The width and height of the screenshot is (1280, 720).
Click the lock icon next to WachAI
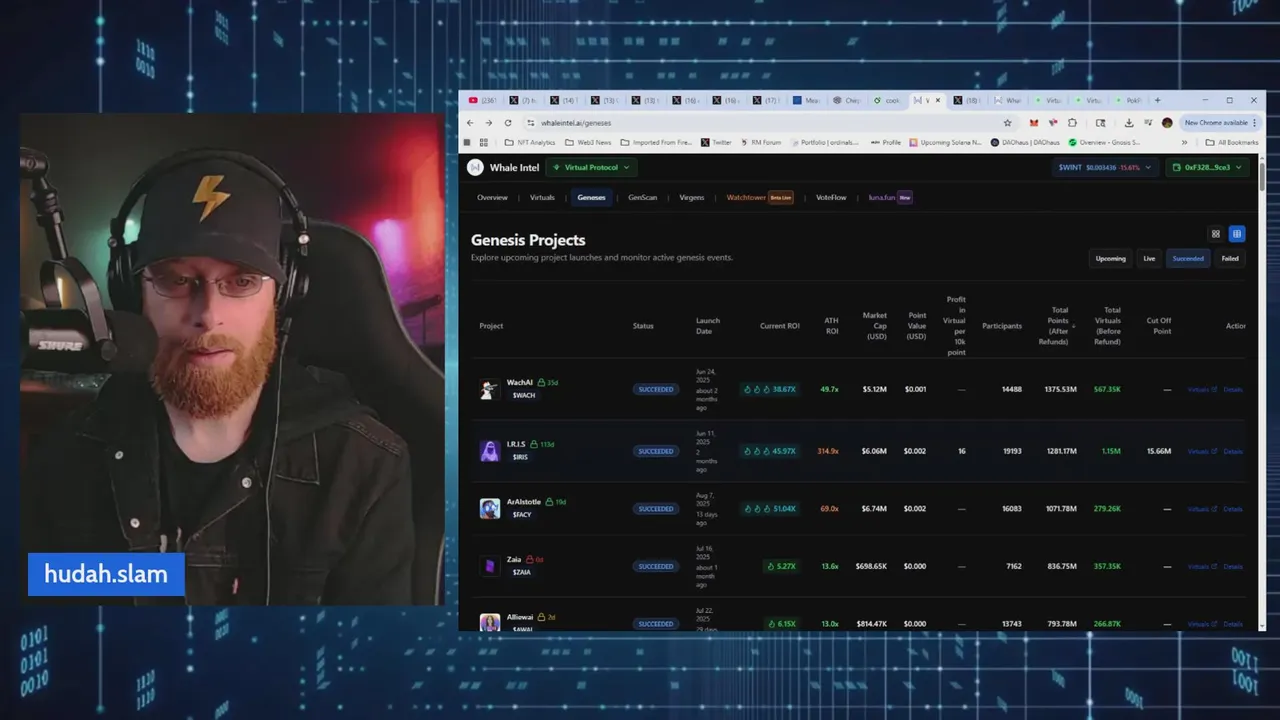point(541,382)
